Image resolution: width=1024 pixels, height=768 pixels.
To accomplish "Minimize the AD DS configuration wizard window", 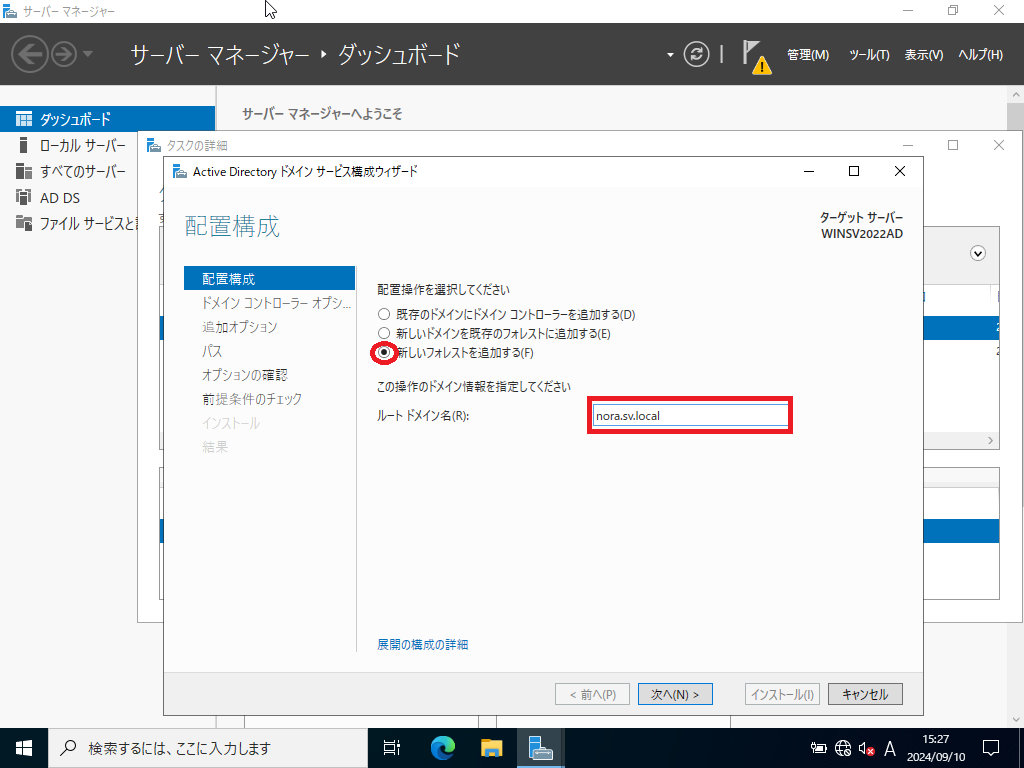I will pos(809,171).
